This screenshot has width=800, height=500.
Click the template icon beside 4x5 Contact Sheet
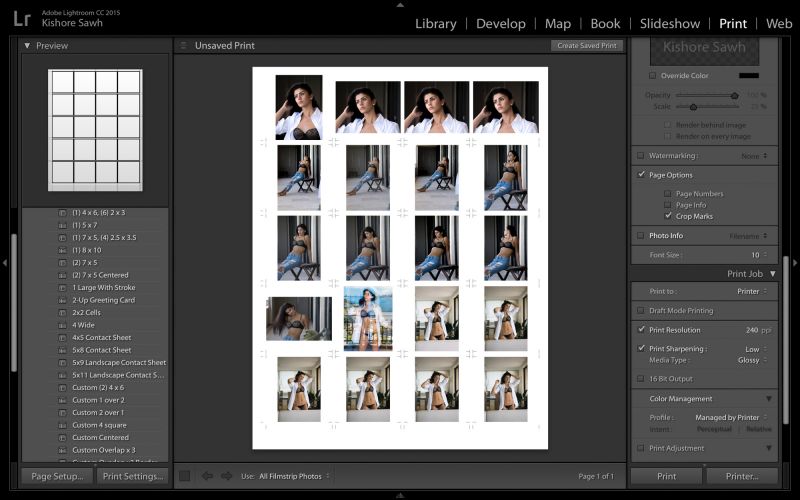click(x=62, y=338)
